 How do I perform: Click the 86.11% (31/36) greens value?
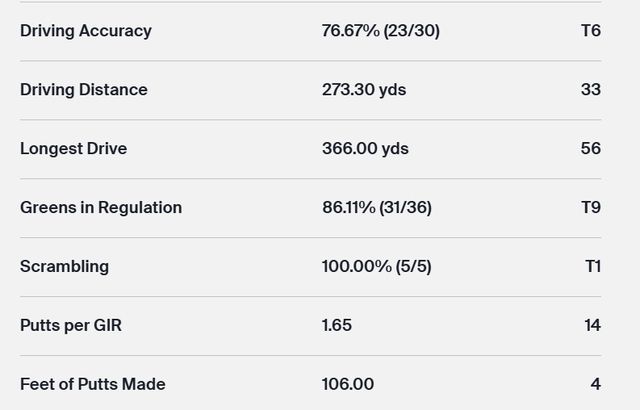coord(378,208)
